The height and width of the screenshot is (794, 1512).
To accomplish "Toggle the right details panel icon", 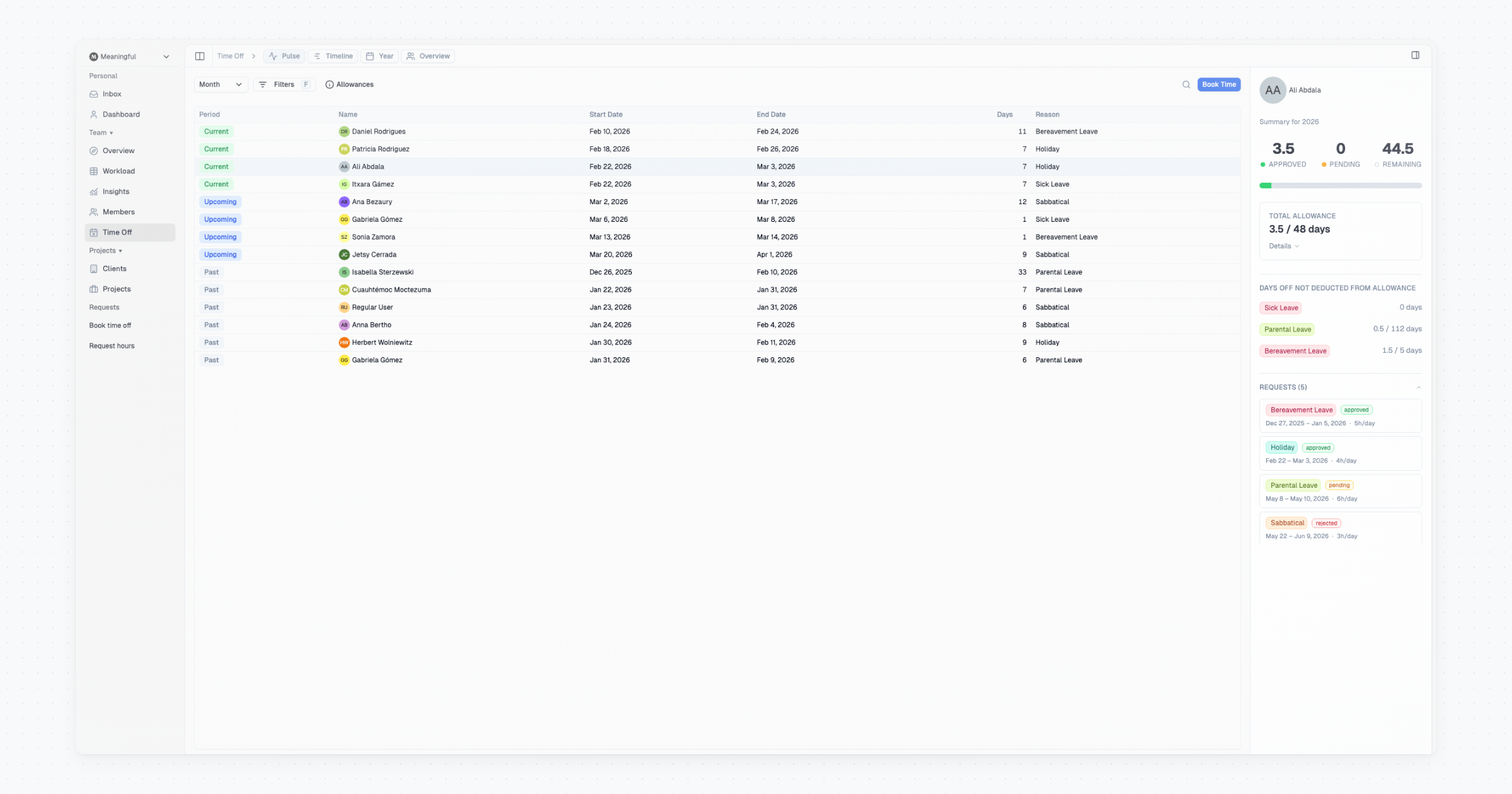I will (1415, 55).
